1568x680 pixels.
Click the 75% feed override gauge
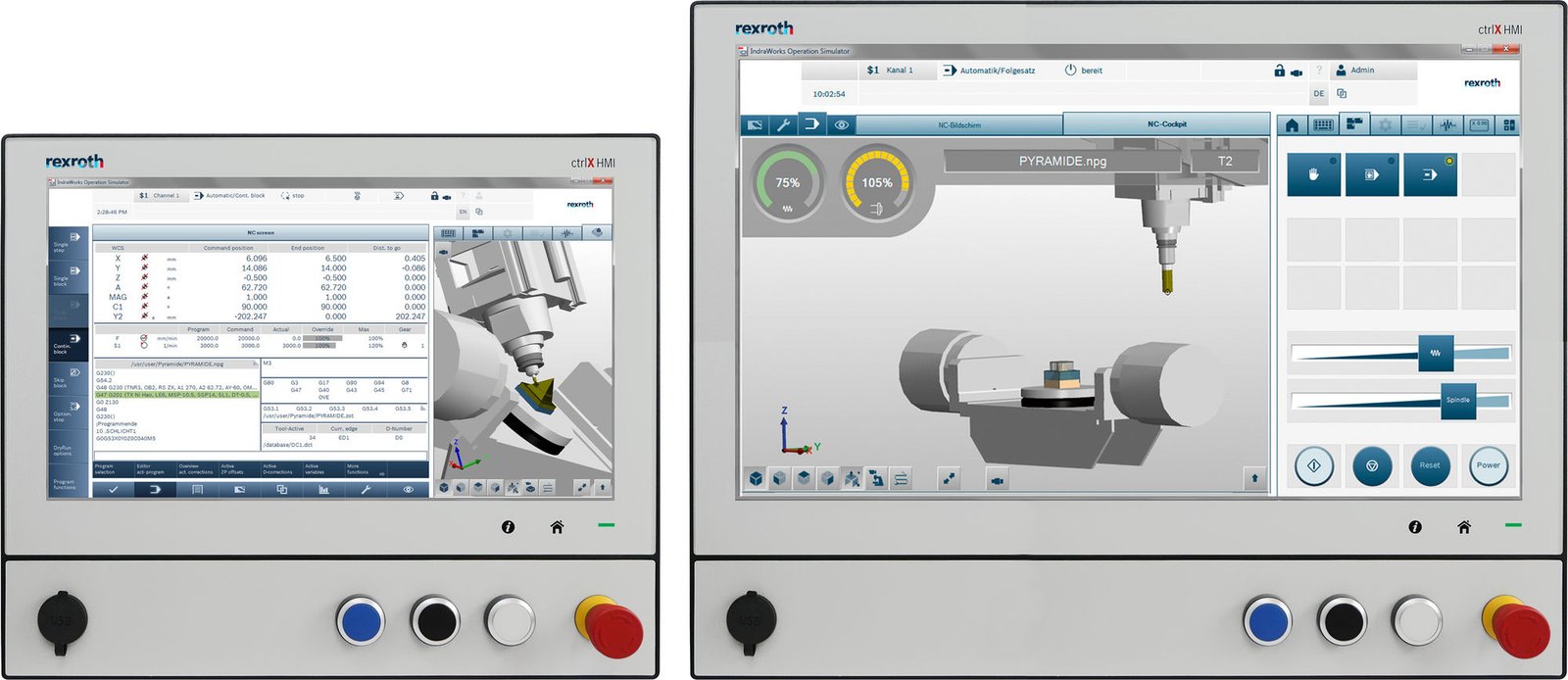pos(787,183)
